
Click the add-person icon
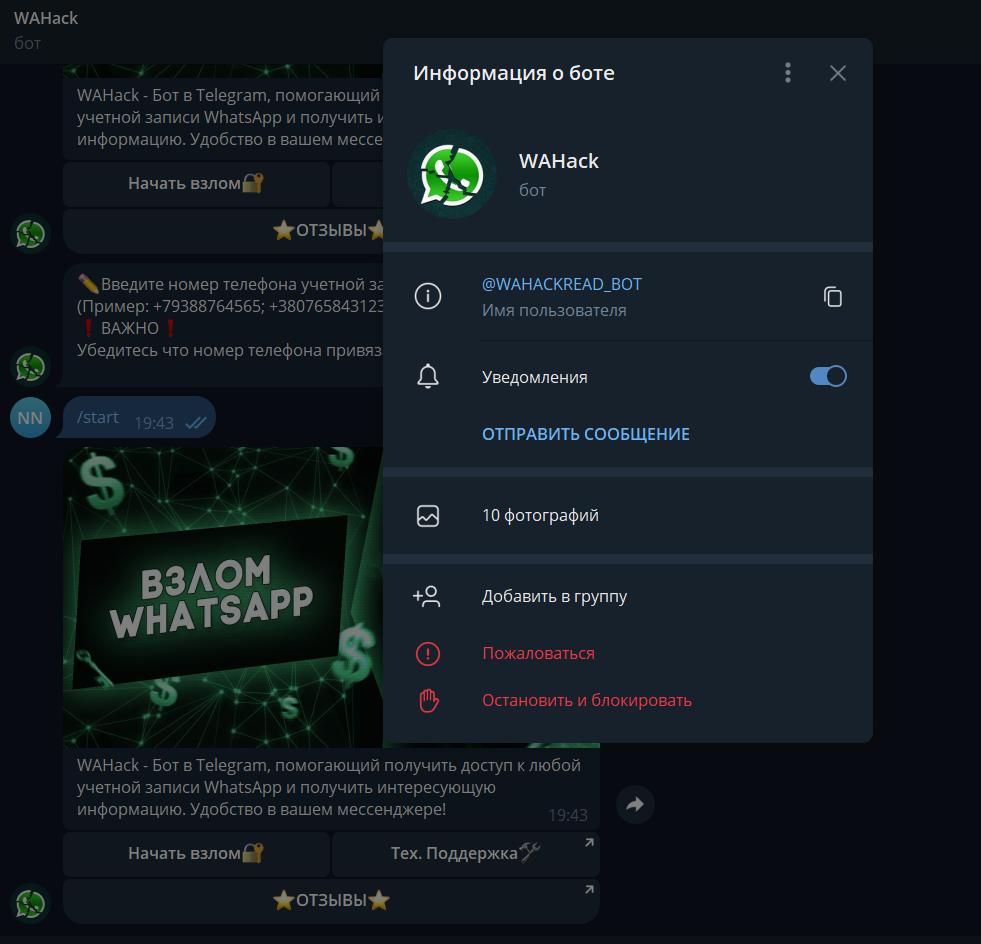(427, 597)
